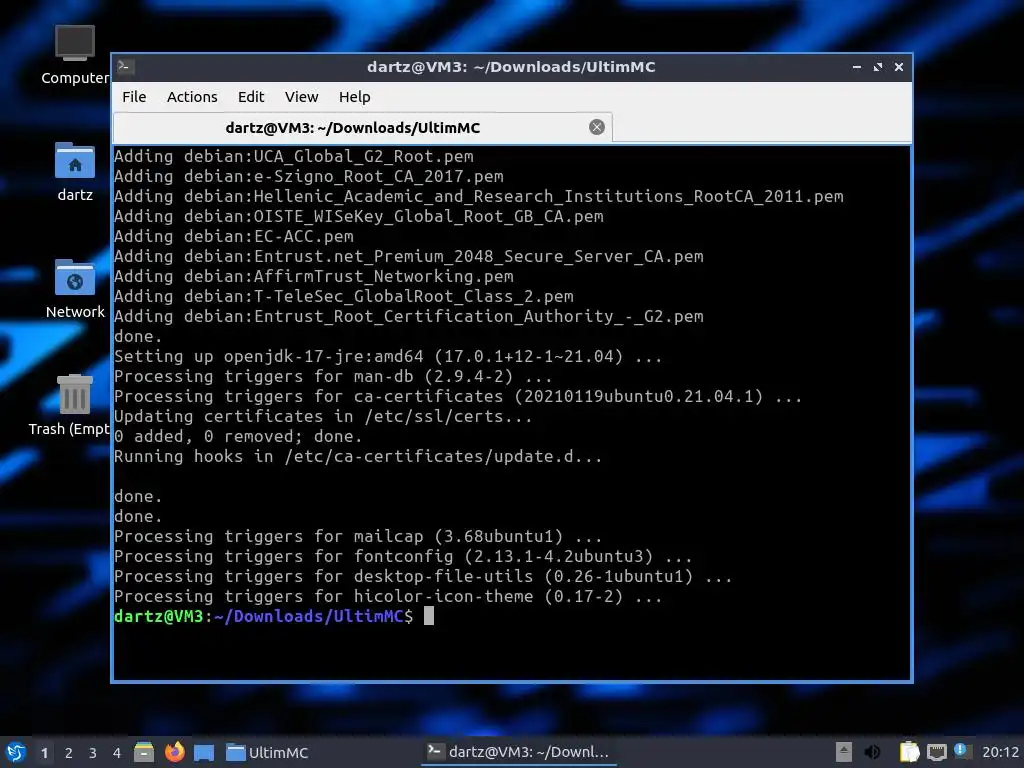Close the terminal tab with the X icon
Screen dimensions: 1024x768
596,127
